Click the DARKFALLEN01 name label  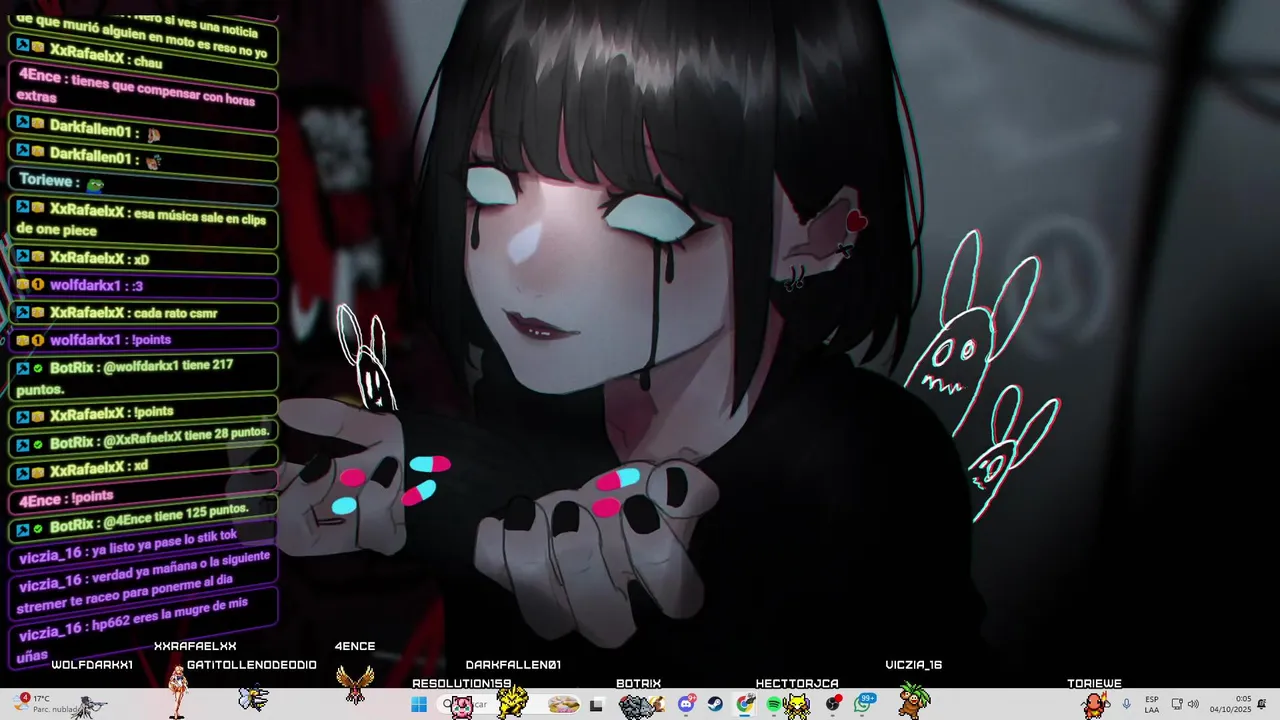pos(513,665)
